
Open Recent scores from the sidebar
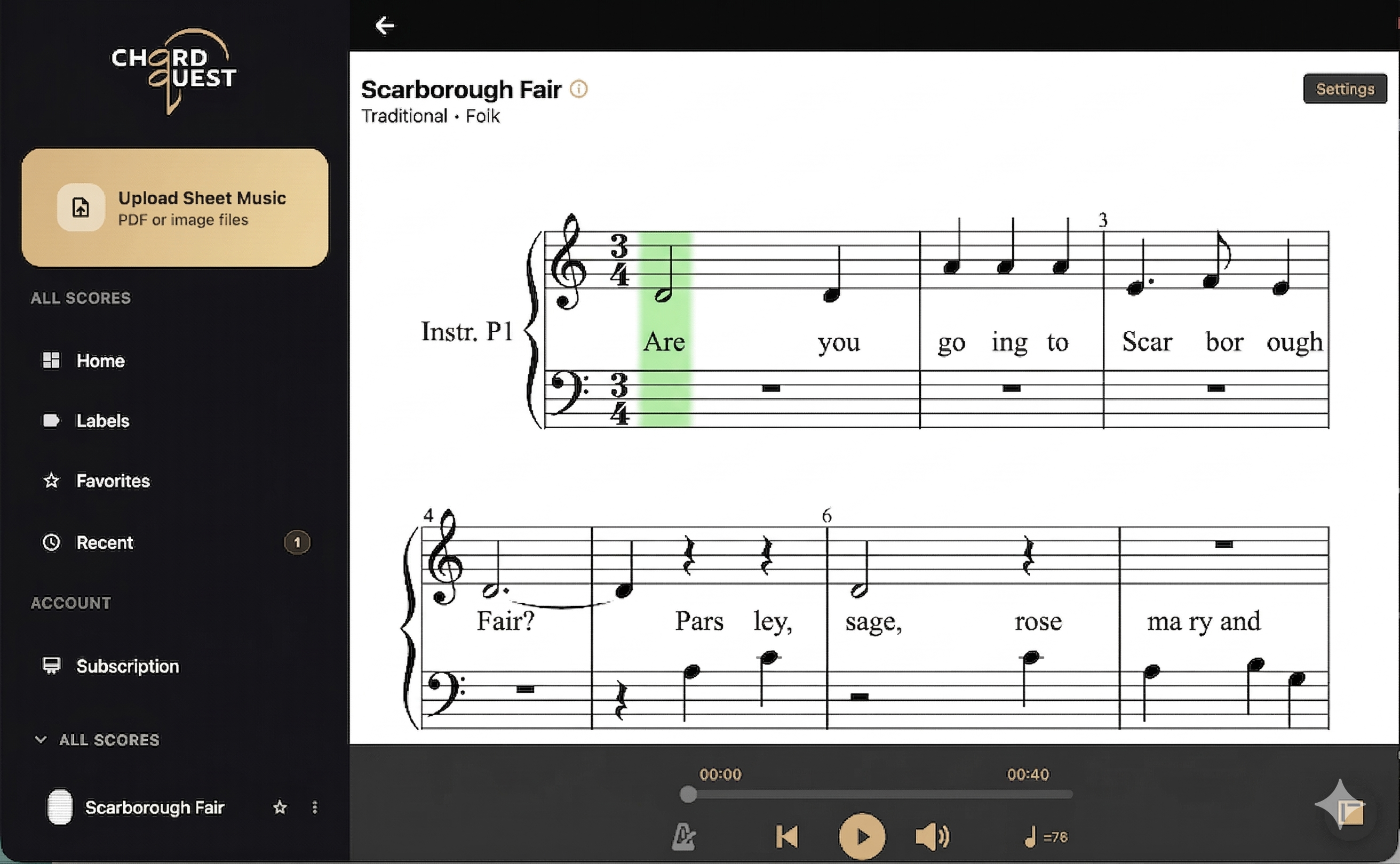(x=105, y=542)
